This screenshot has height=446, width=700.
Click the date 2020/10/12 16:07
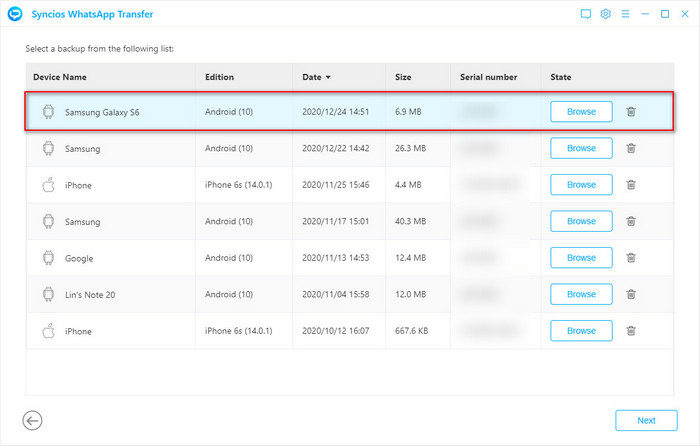pos(336,331)
